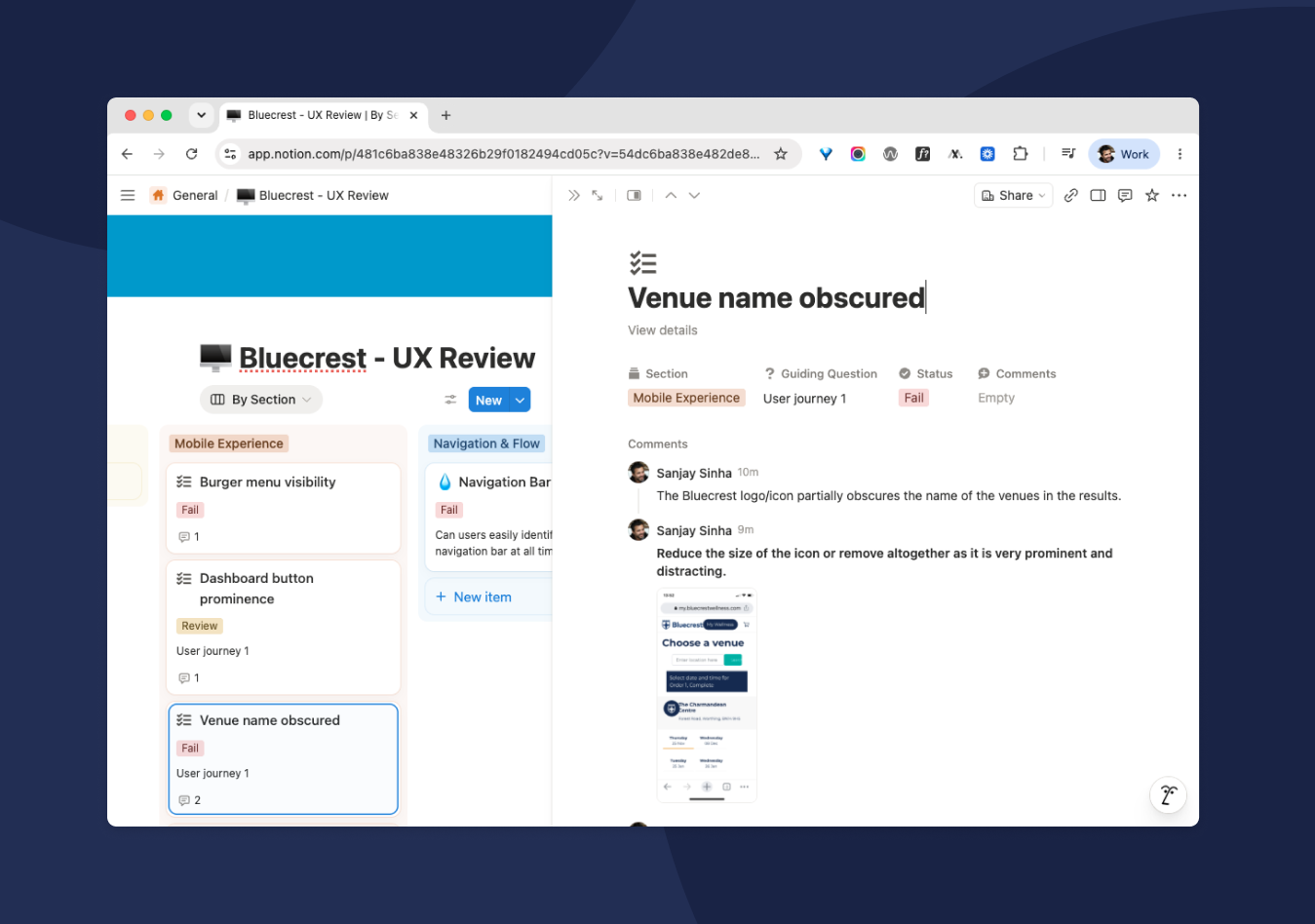Image resolution: width=1315 pixels, height=924 pixels.
Task: Go back in browser history
Action: [127, 154]
